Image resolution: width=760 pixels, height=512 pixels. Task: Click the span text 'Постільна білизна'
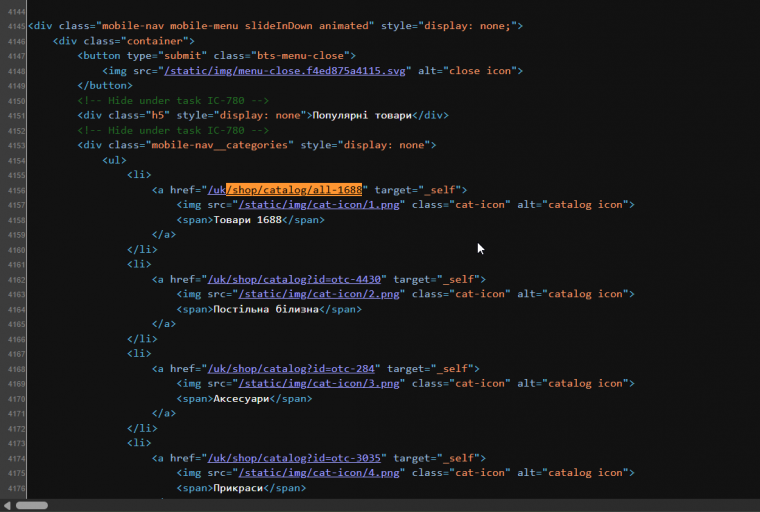tap(266, 309)
